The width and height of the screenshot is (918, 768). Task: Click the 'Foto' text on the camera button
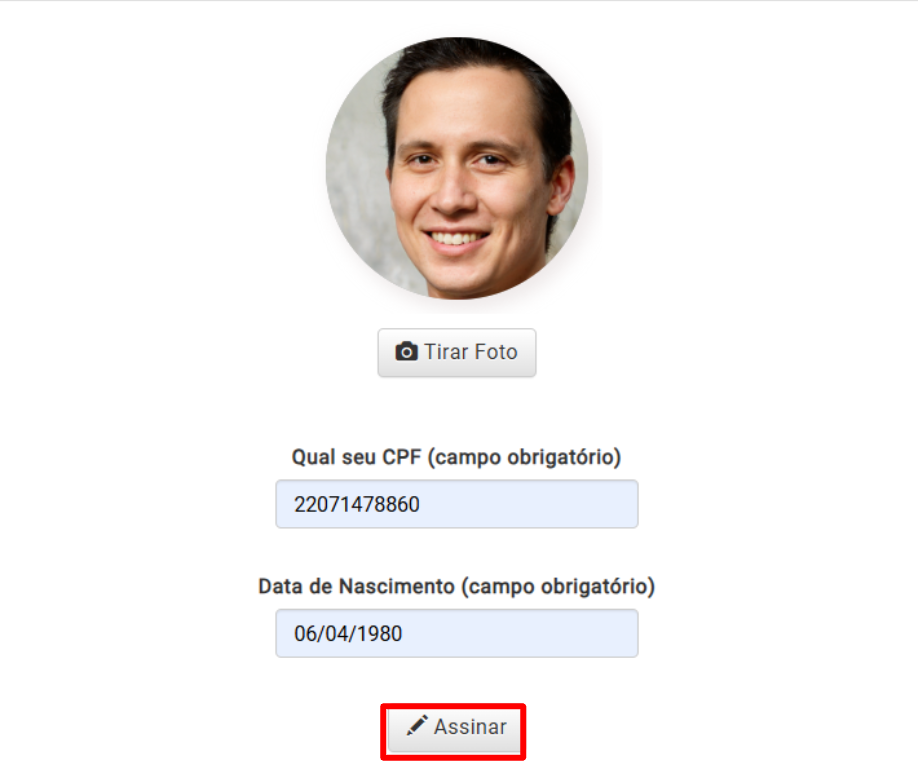[x=496, y=352]
